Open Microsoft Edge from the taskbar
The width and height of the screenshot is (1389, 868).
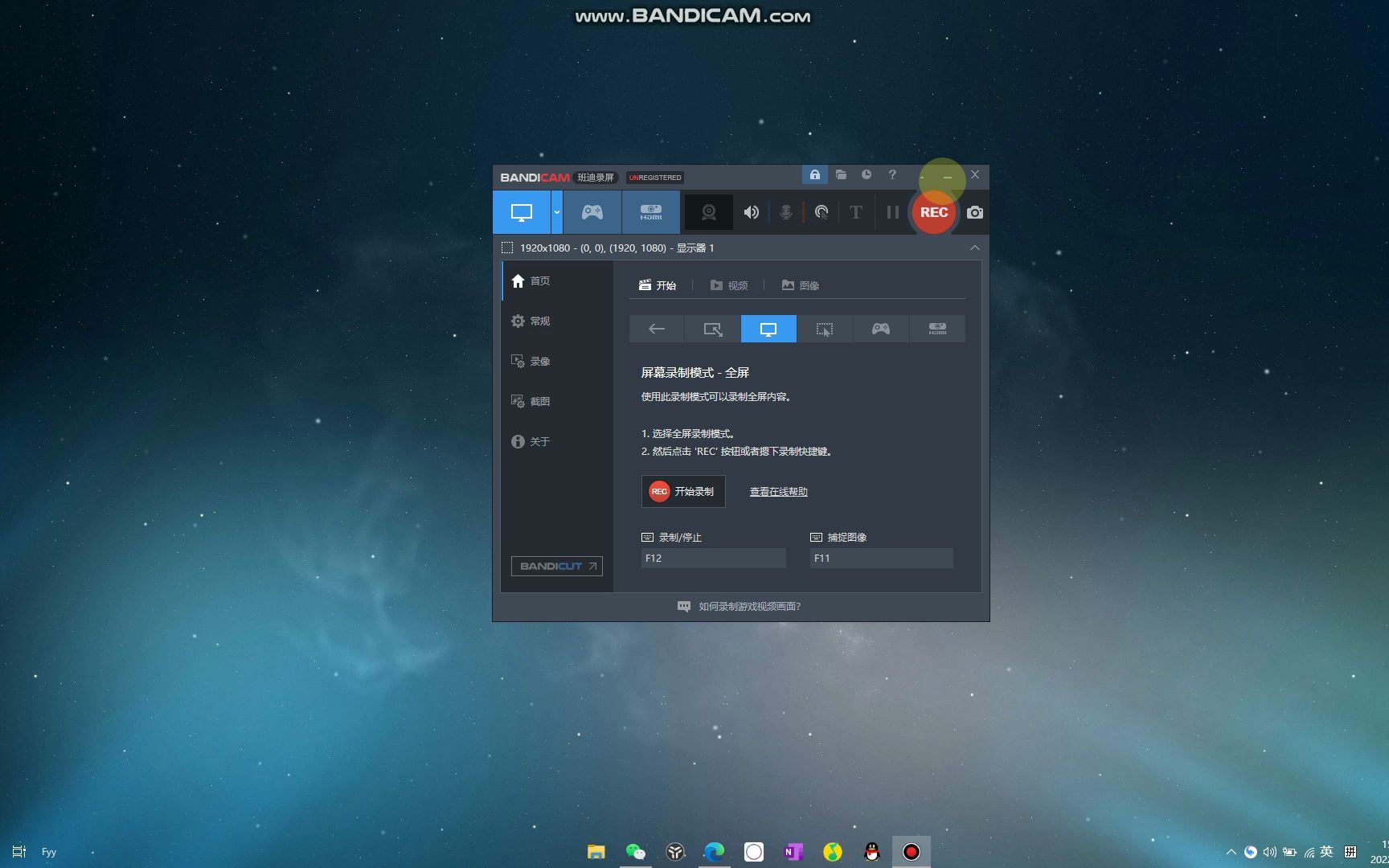[x=714, y=852]
